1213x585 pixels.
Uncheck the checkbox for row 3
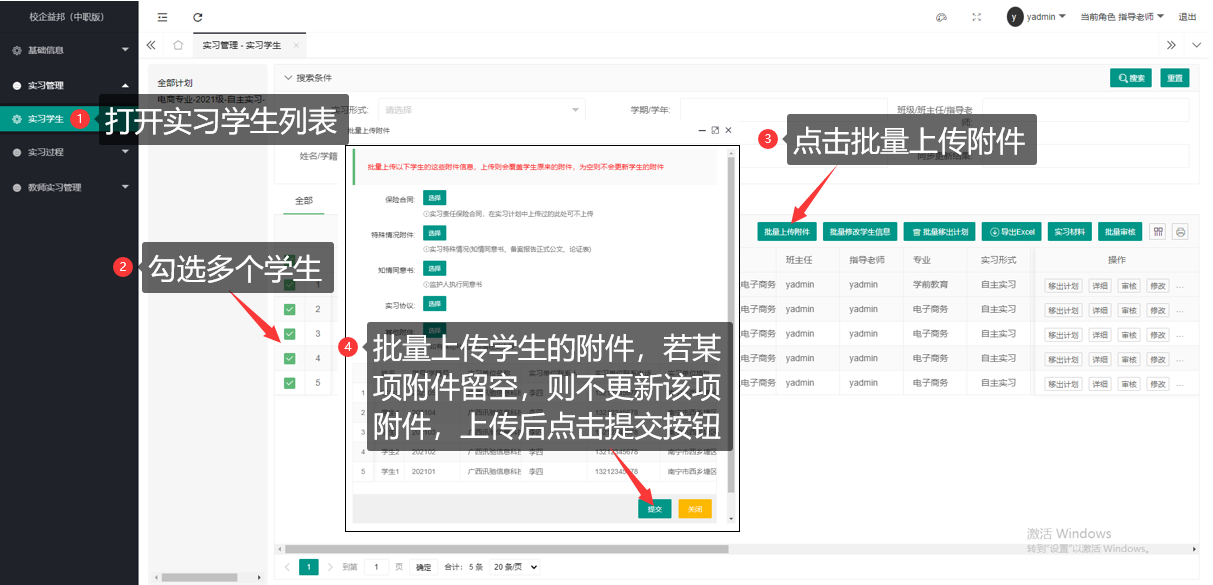290,334
